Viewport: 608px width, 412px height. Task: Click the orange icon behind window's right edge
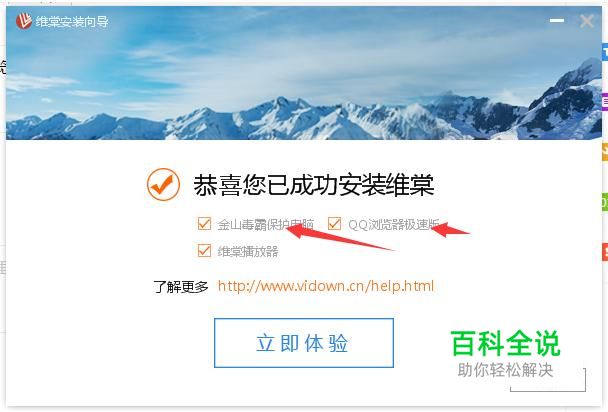605,152
